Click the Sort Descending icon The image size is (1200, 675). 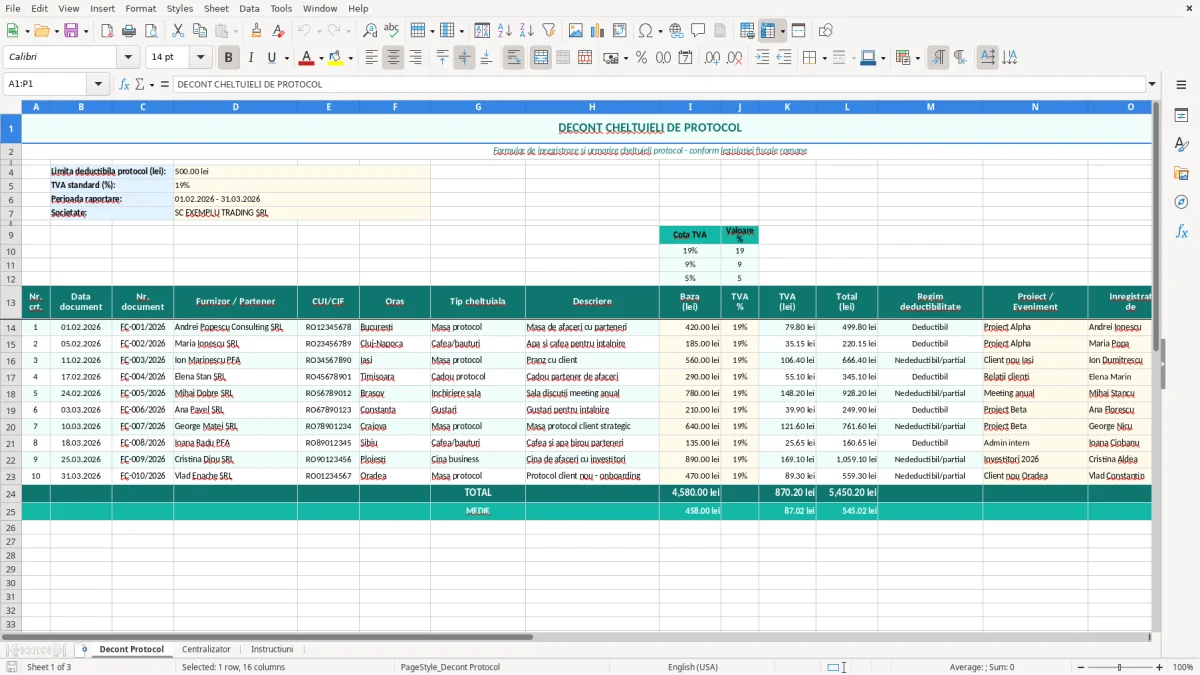(527, 31)
